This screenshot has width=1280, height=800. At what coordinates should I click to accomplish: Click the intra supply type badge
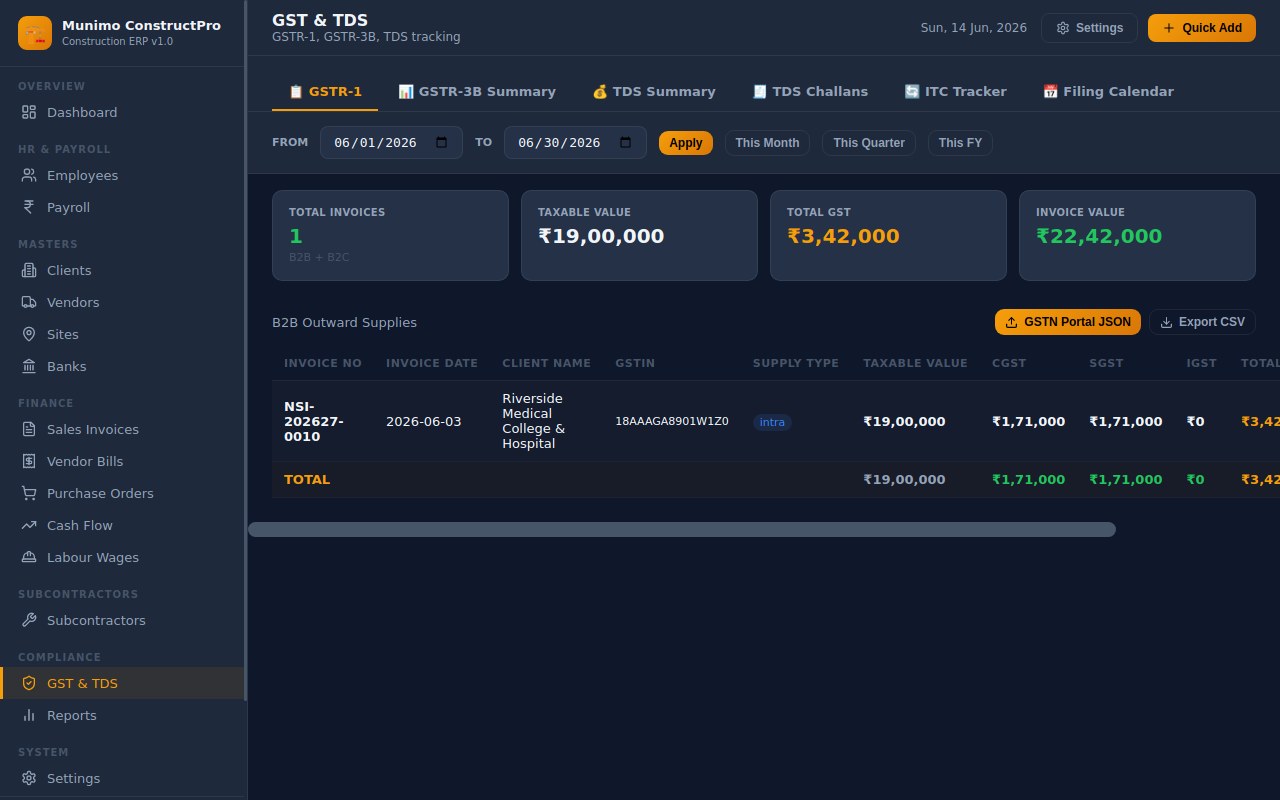pyautogui.click(x=772, y=422)
